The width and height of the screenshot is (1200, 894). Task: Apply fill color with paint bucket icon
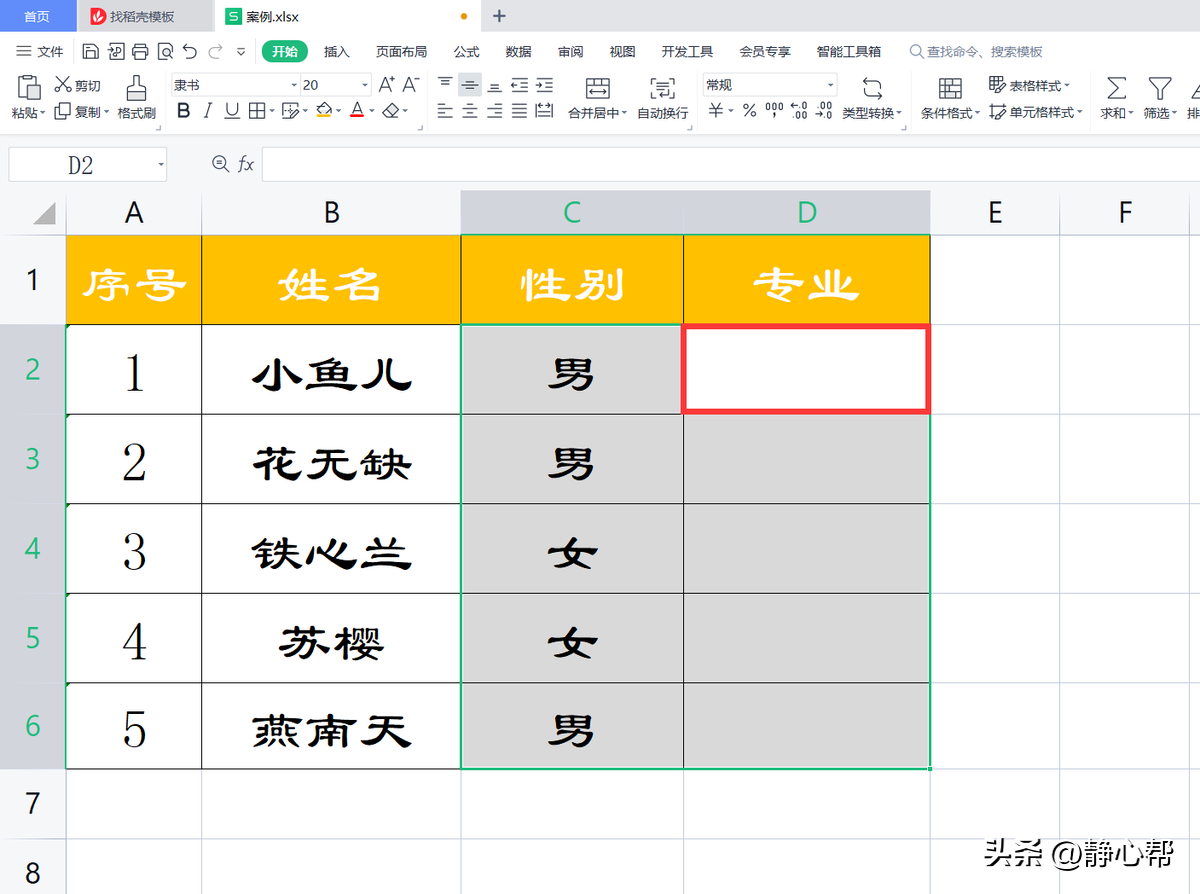(324, 111)
